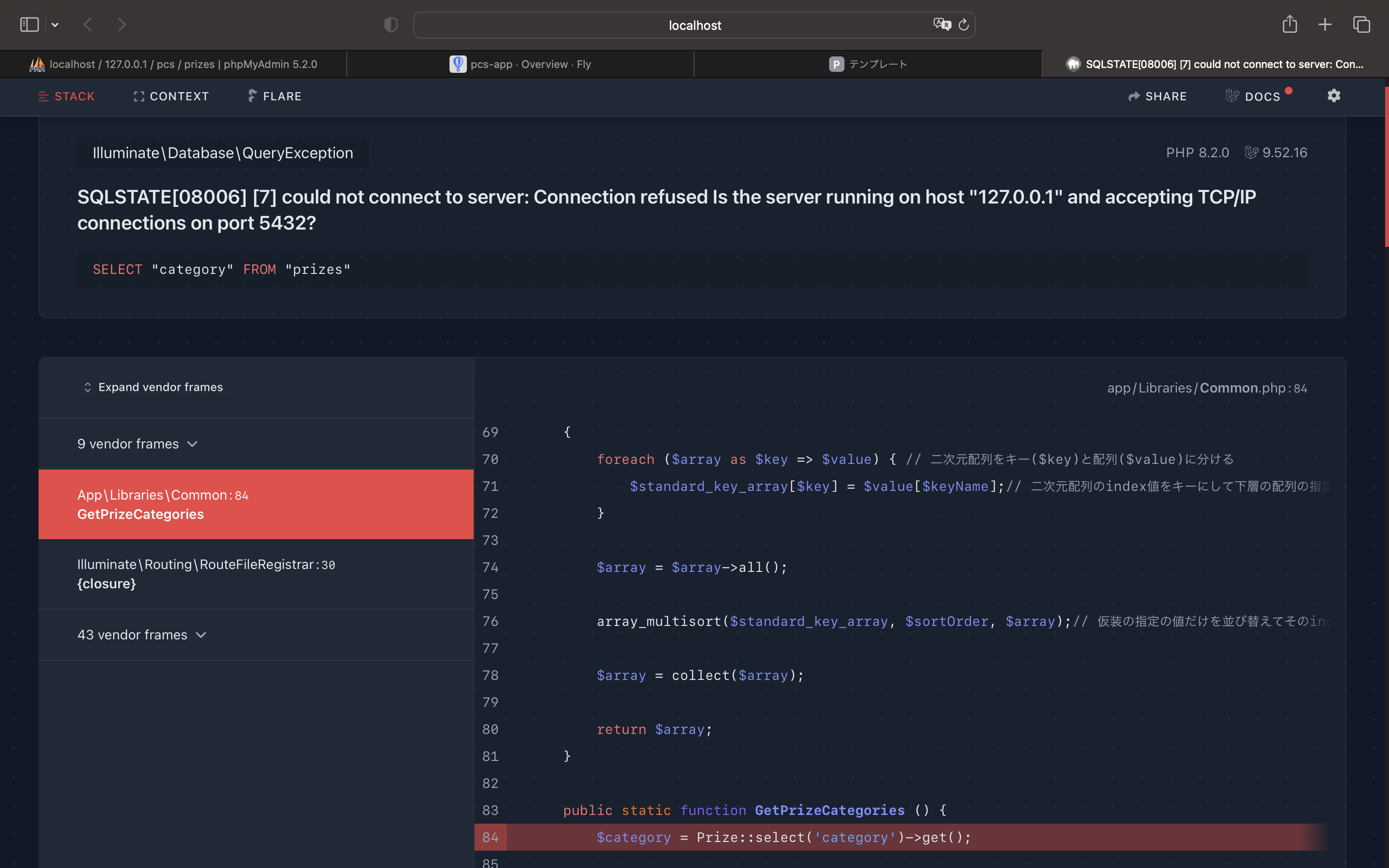Open the Safari share icon
Viewport: 1389px width, 868px height.
(1289, 25)
